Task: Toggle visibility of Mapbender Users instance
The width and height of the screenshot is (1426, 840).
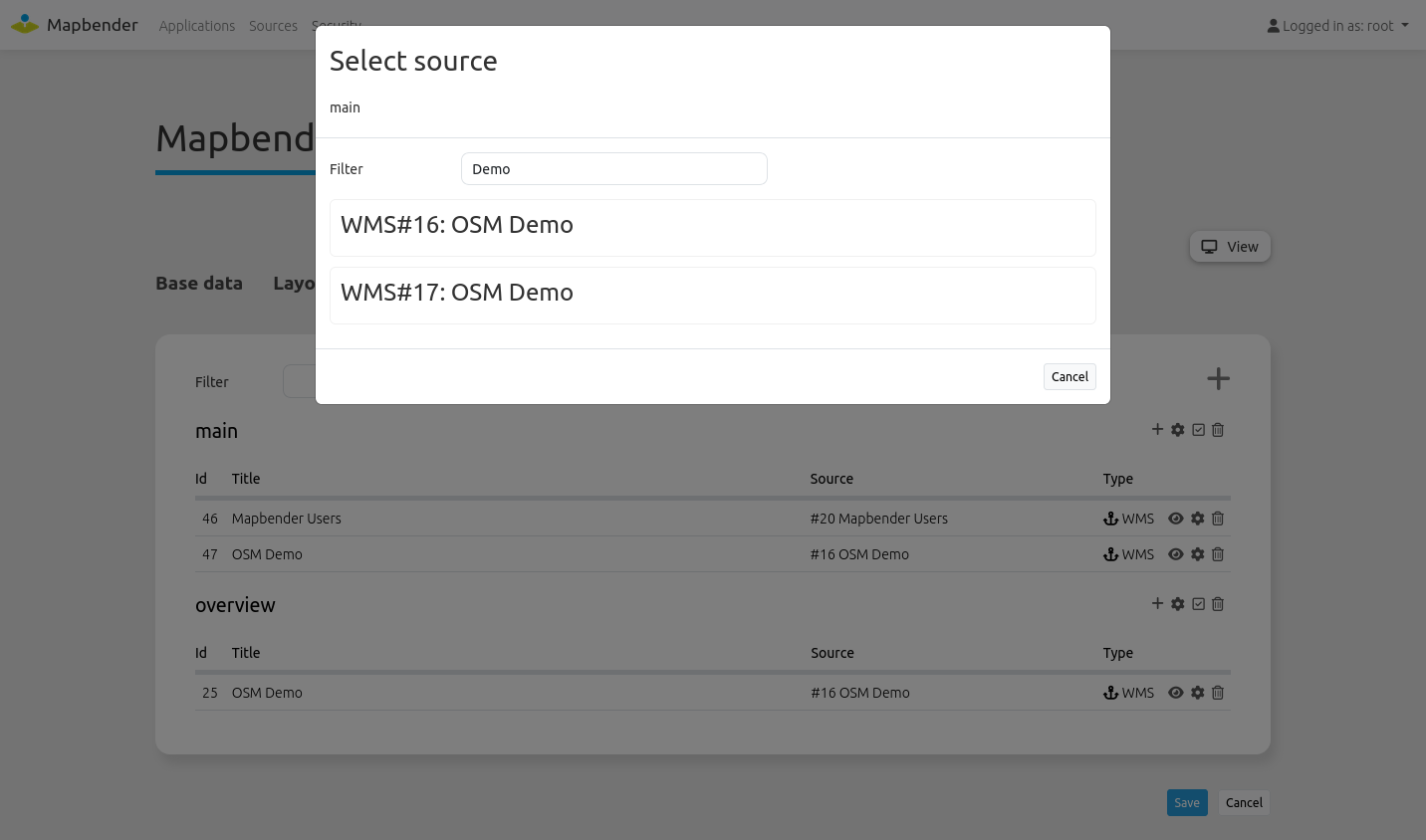Action: [1176, 519]
